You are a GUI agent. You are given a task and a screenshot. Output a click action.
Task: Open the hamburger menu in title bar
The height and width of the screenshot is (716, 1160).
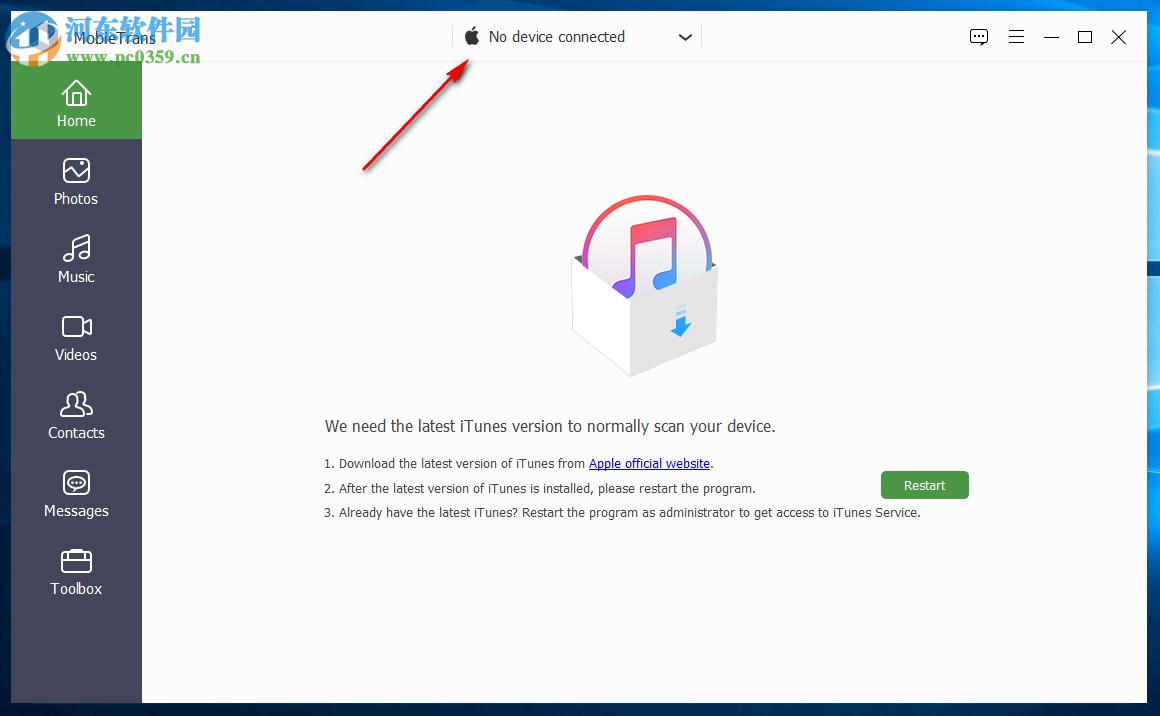coord(1016,37)
